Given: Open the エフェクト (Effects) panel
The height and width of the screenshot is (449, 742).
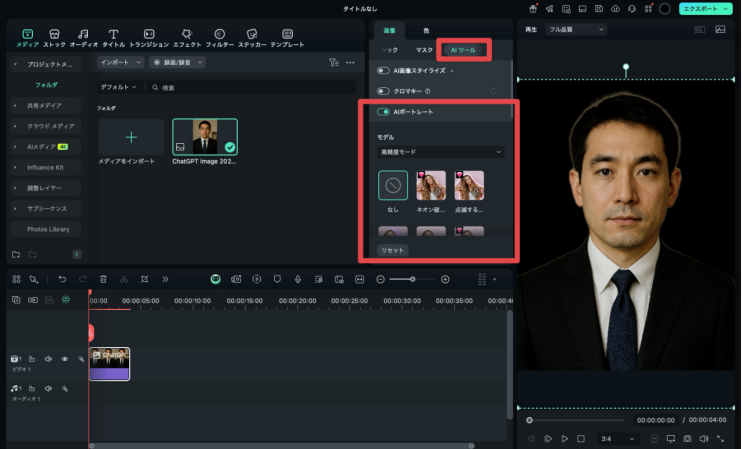Looking at the screenshot, I should click(186, 34).
